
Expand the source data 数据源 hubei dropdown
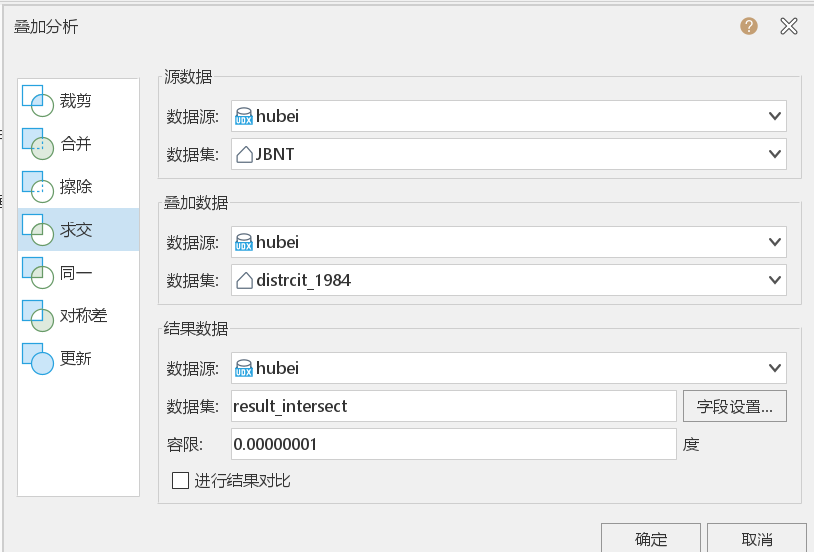click(509, 116)
